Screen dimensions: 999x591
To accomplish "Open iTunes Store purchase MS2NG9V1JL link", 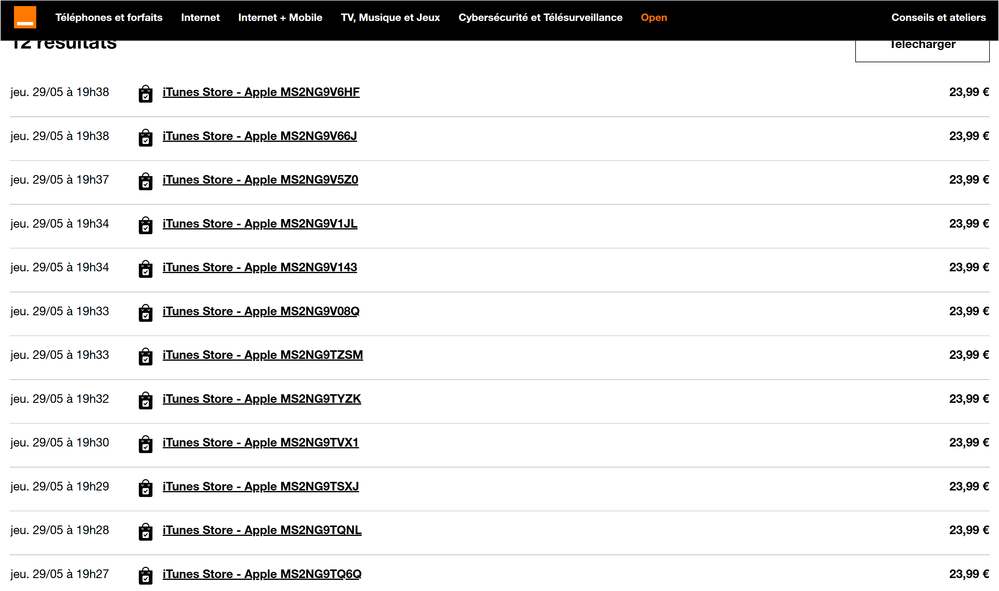I will (x=260, y=224).
